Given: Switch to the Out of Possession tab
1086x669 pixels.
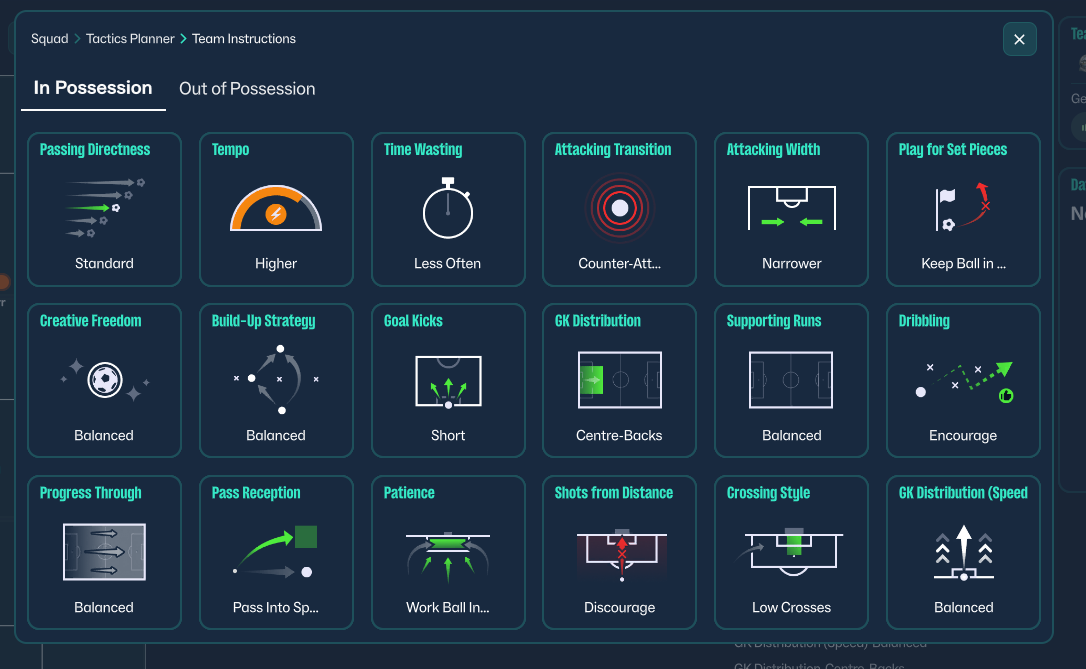Looking at the screenshot, I should click(247, 89).
